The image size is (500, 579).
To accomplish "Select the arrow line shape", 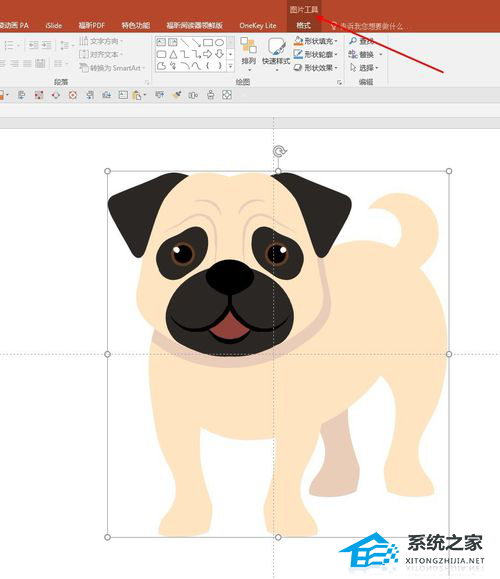I will [196, 42].
